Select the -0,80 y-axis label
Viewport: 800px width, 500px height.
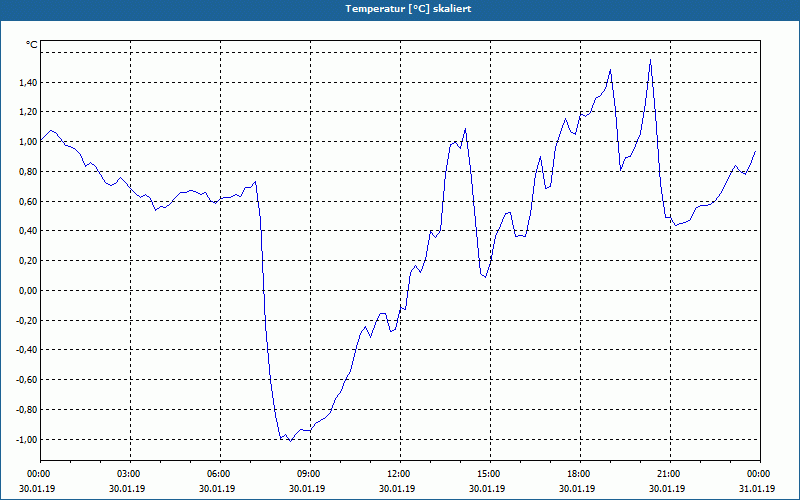click(x=27, y=410)
